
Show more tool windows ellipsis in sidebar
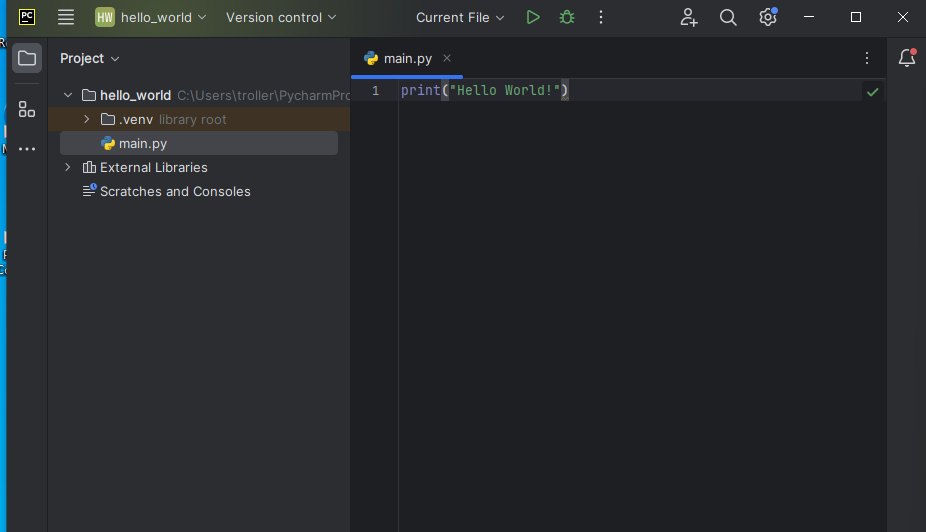[x=27, y=149]
